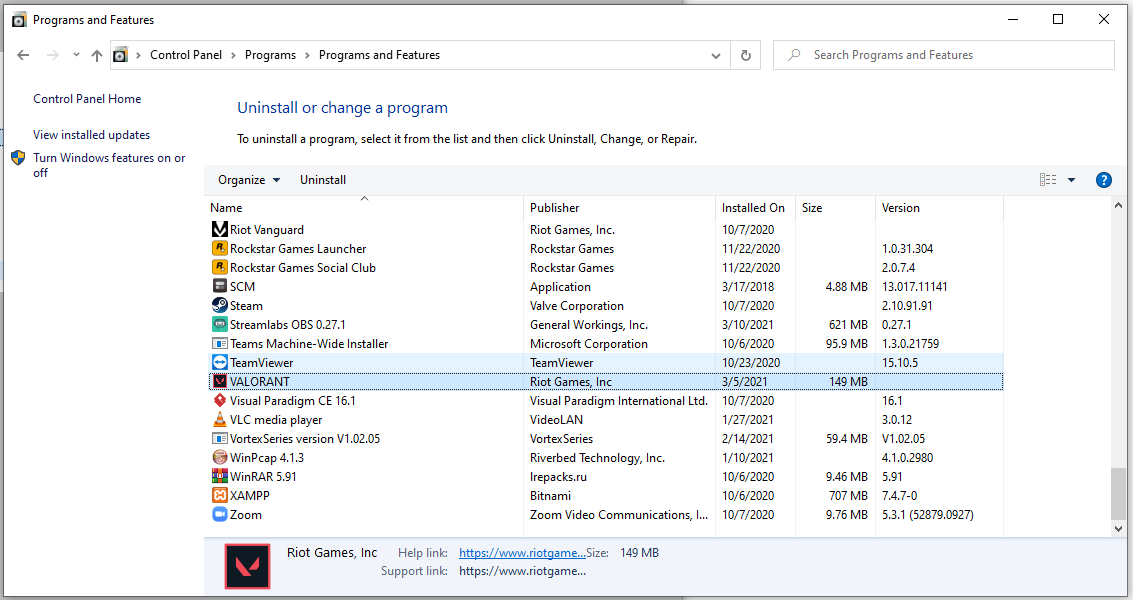The height and width of the screenshot is (600, 1133).
Task: Expand the address bar history dropdown
Action: tap(715, 56)
